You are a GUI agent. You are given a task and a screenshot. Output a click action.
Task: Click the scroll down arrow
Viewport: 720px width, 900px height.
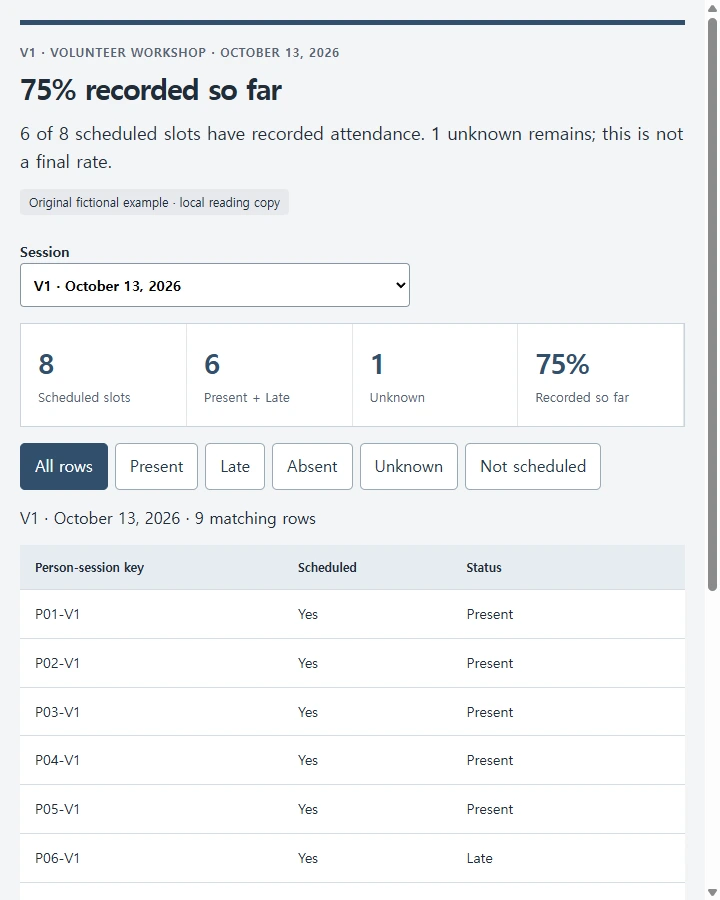click(x=713, y=892)
